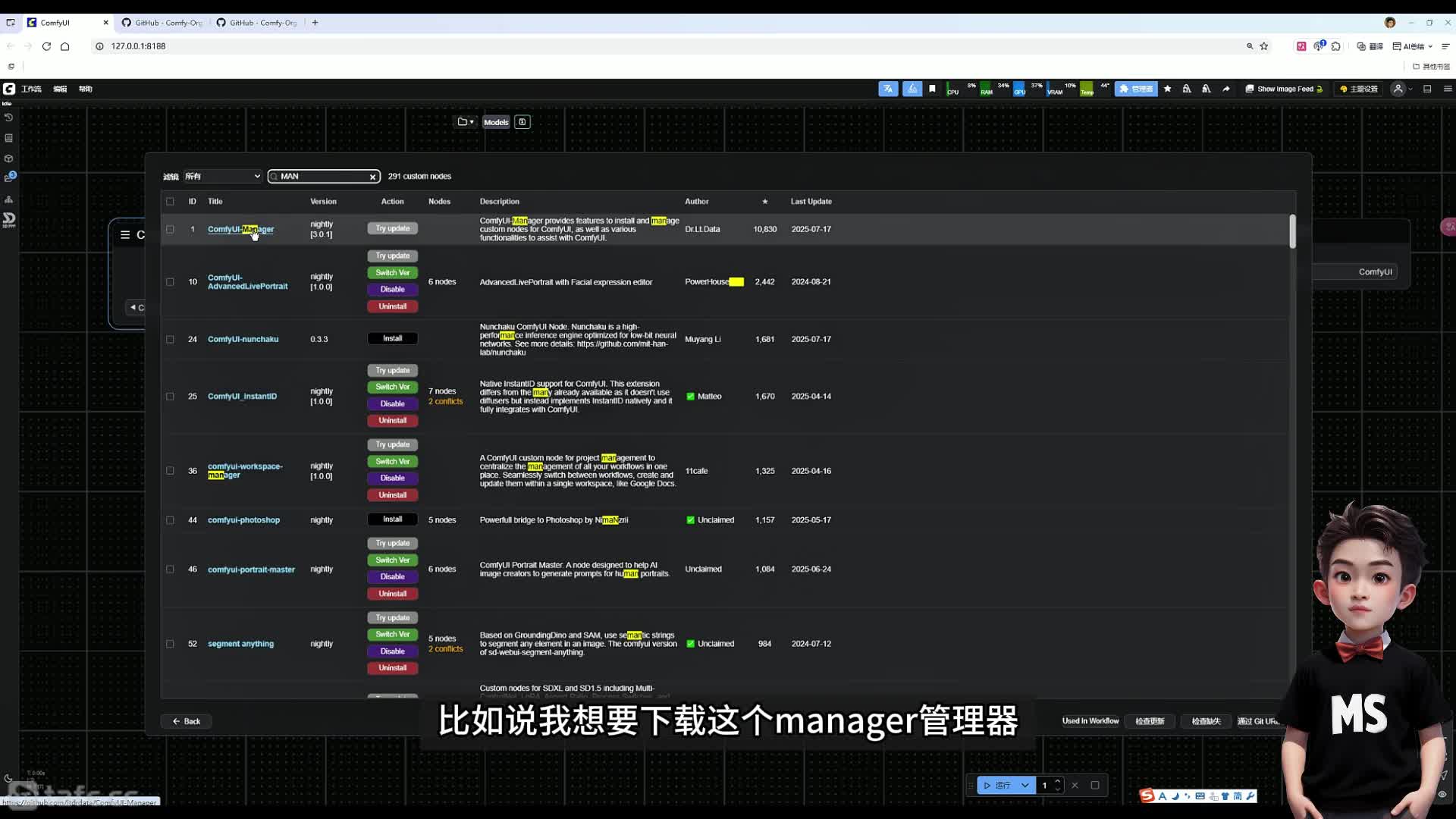Open the folder dropdown next to Models
The width and height of the screenshot is (1456, 819).
click(x=466, y=122)
